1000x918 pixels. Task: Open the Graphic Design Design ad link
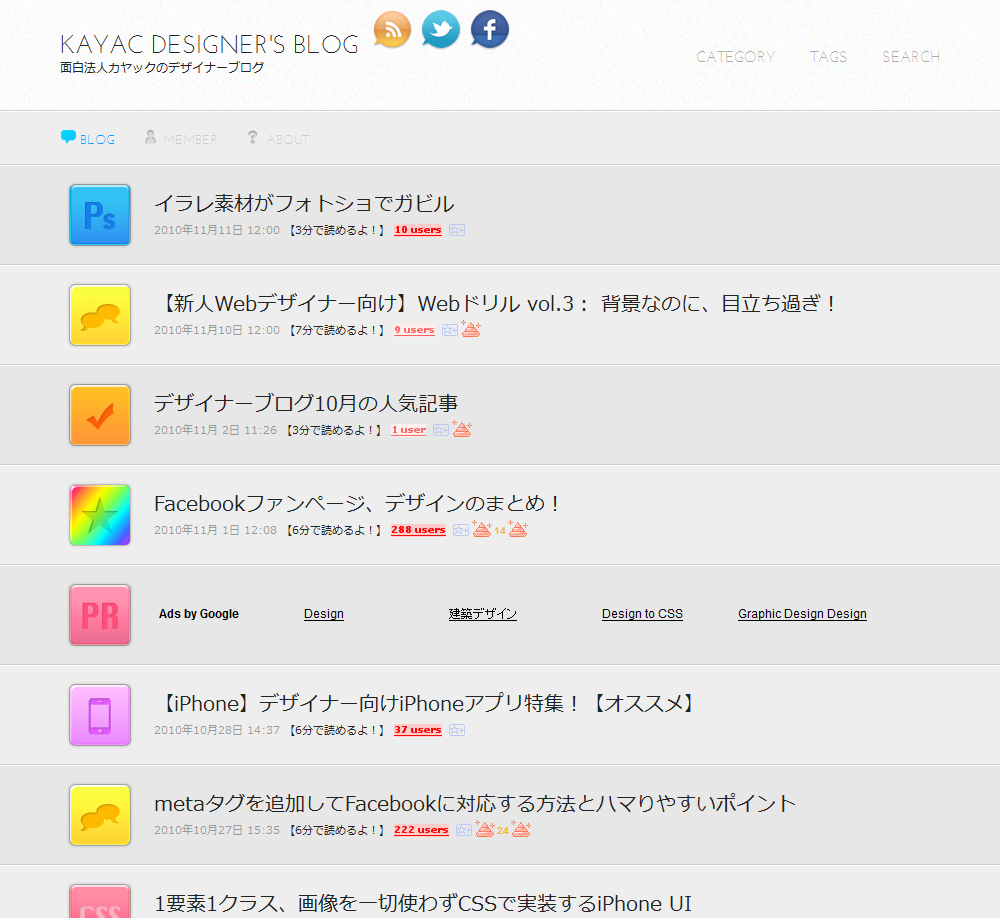(x=802, y=614)
